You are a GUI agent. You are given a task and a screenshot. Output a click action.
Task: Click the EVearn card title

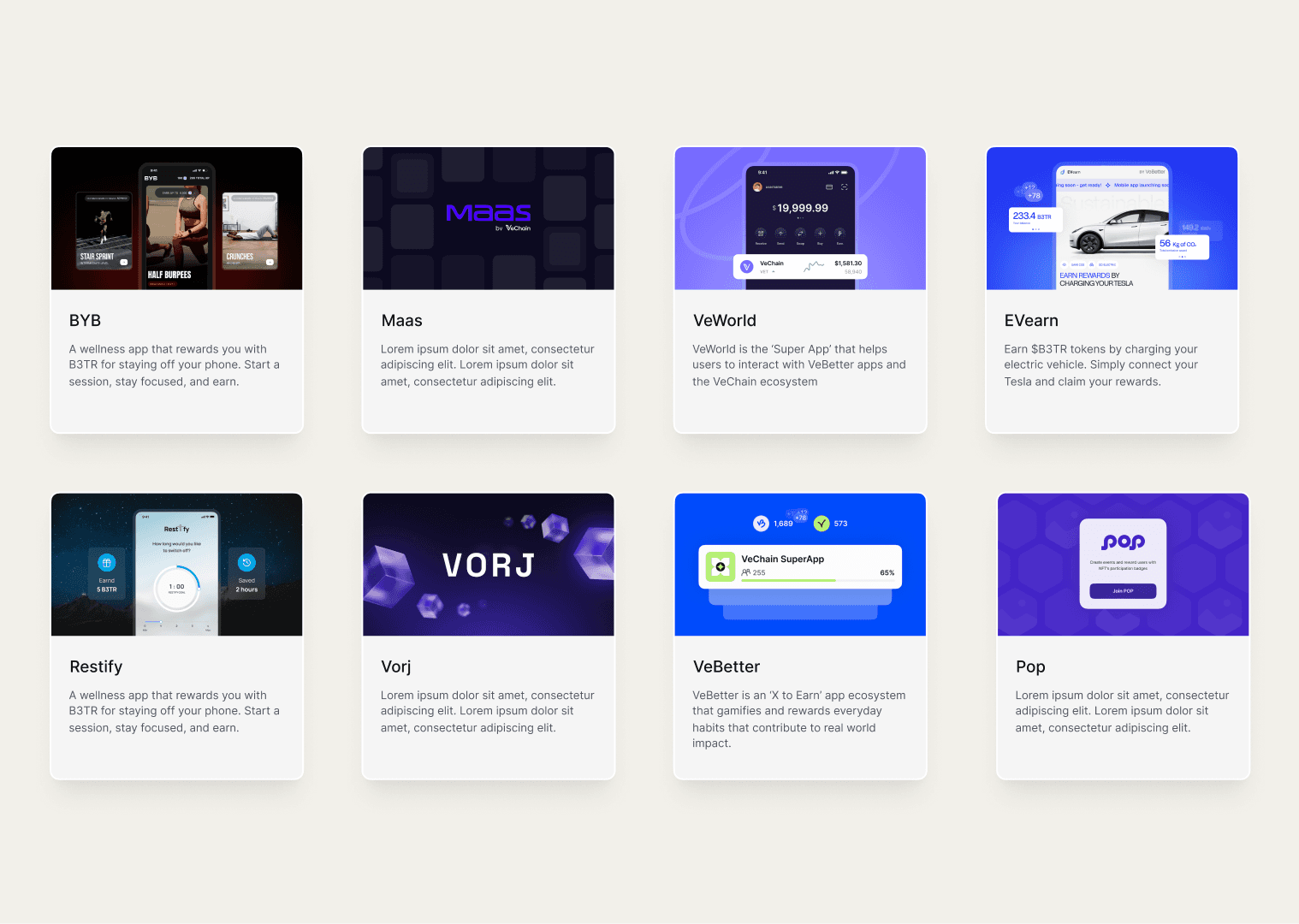(x=1031, y=321)
